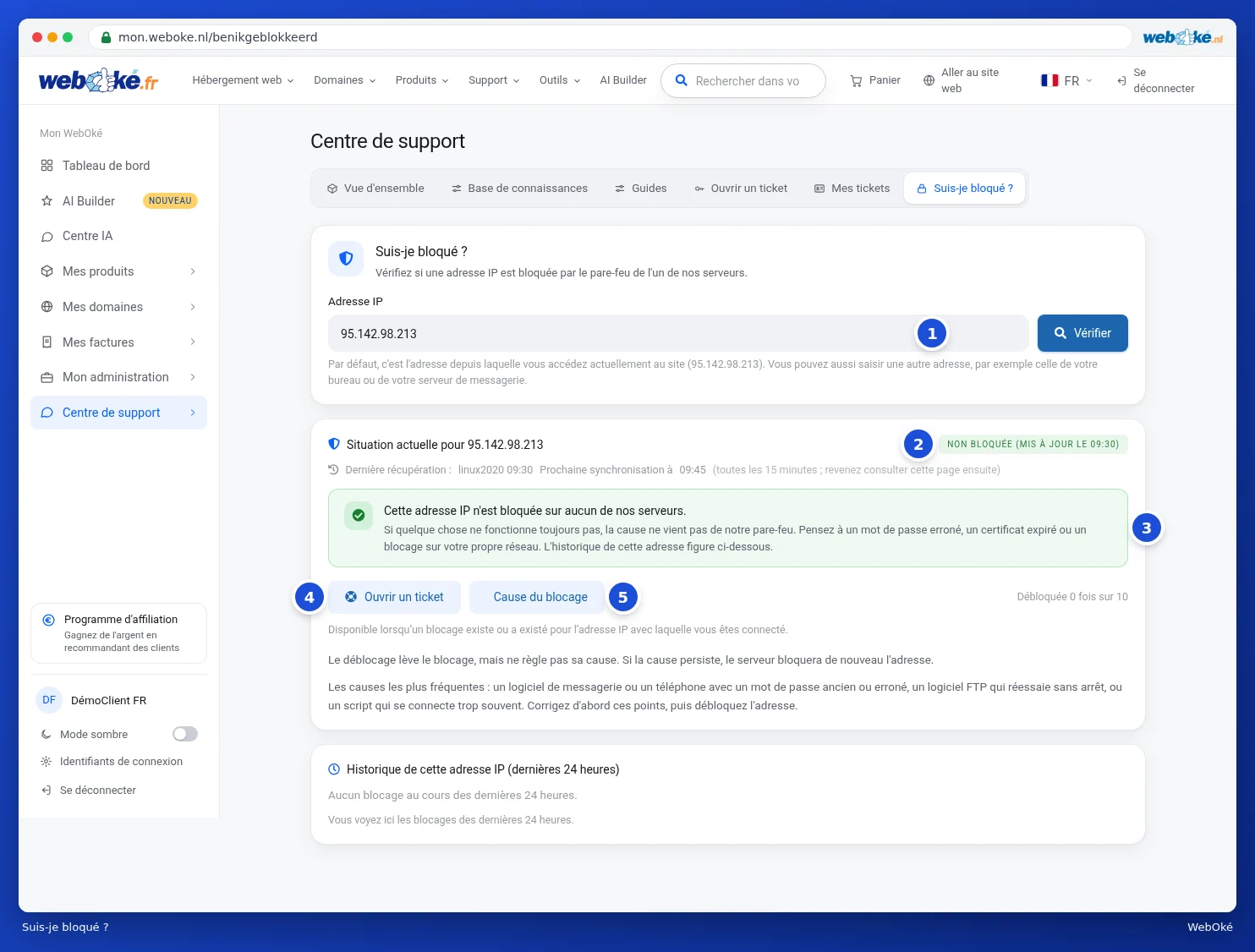Click the Ouvrir un ticket button
The image size is (1255, 952).
[x=394, y=597]
